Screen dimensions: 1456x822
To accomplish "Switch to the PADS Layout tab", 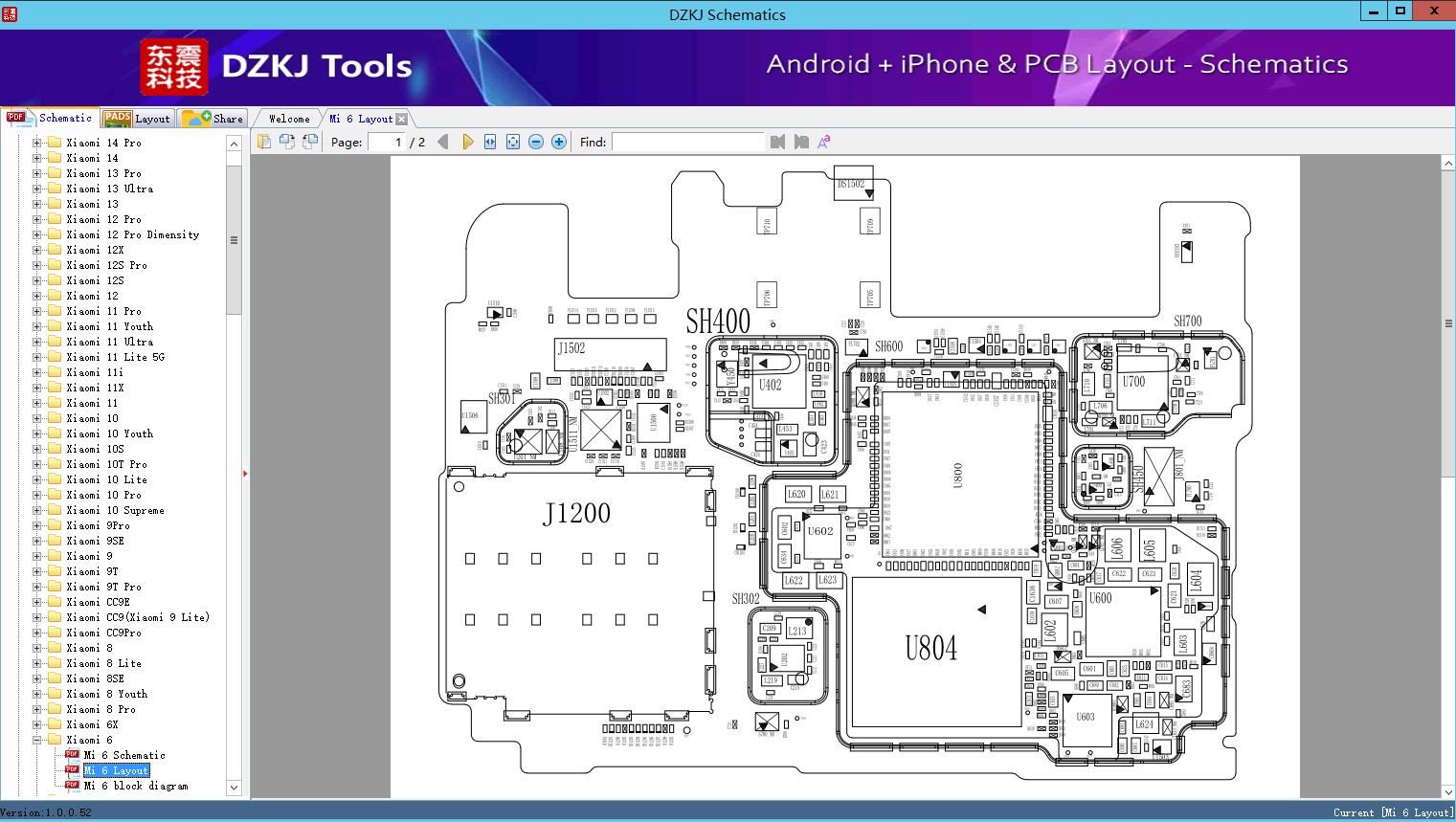I will point(137,118).
